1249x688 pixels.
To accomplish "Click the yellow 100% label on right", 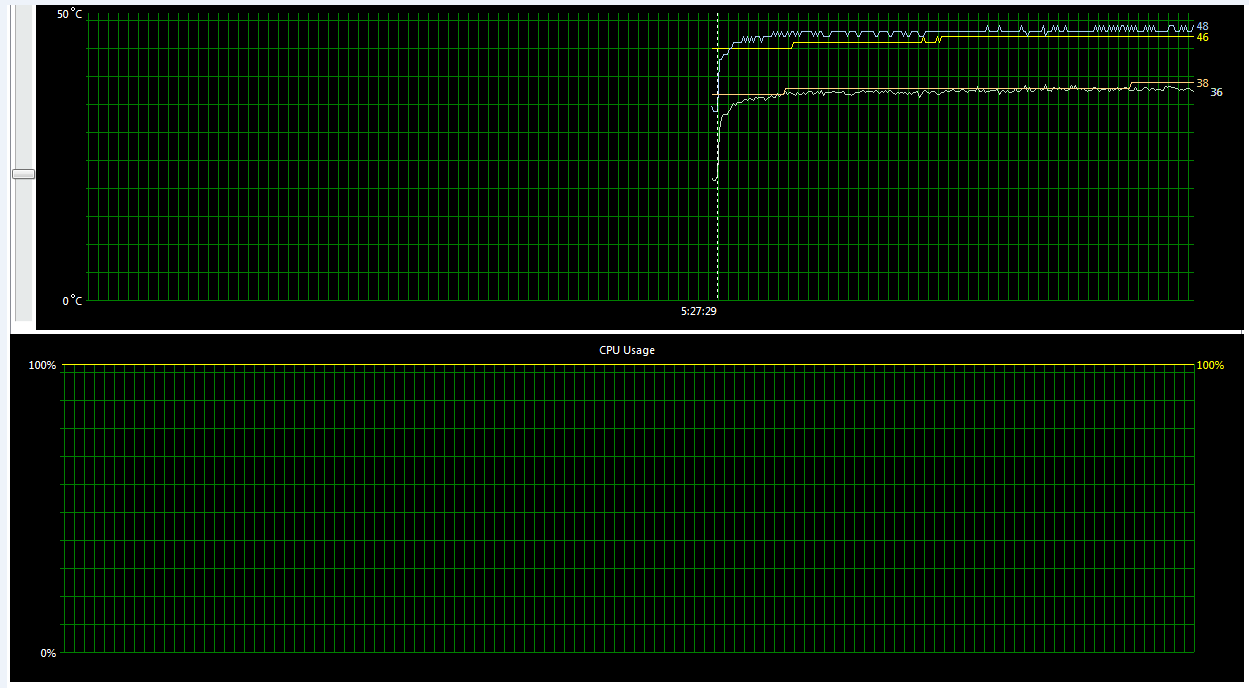I will pyautogui.click(x=1210, y=365).
